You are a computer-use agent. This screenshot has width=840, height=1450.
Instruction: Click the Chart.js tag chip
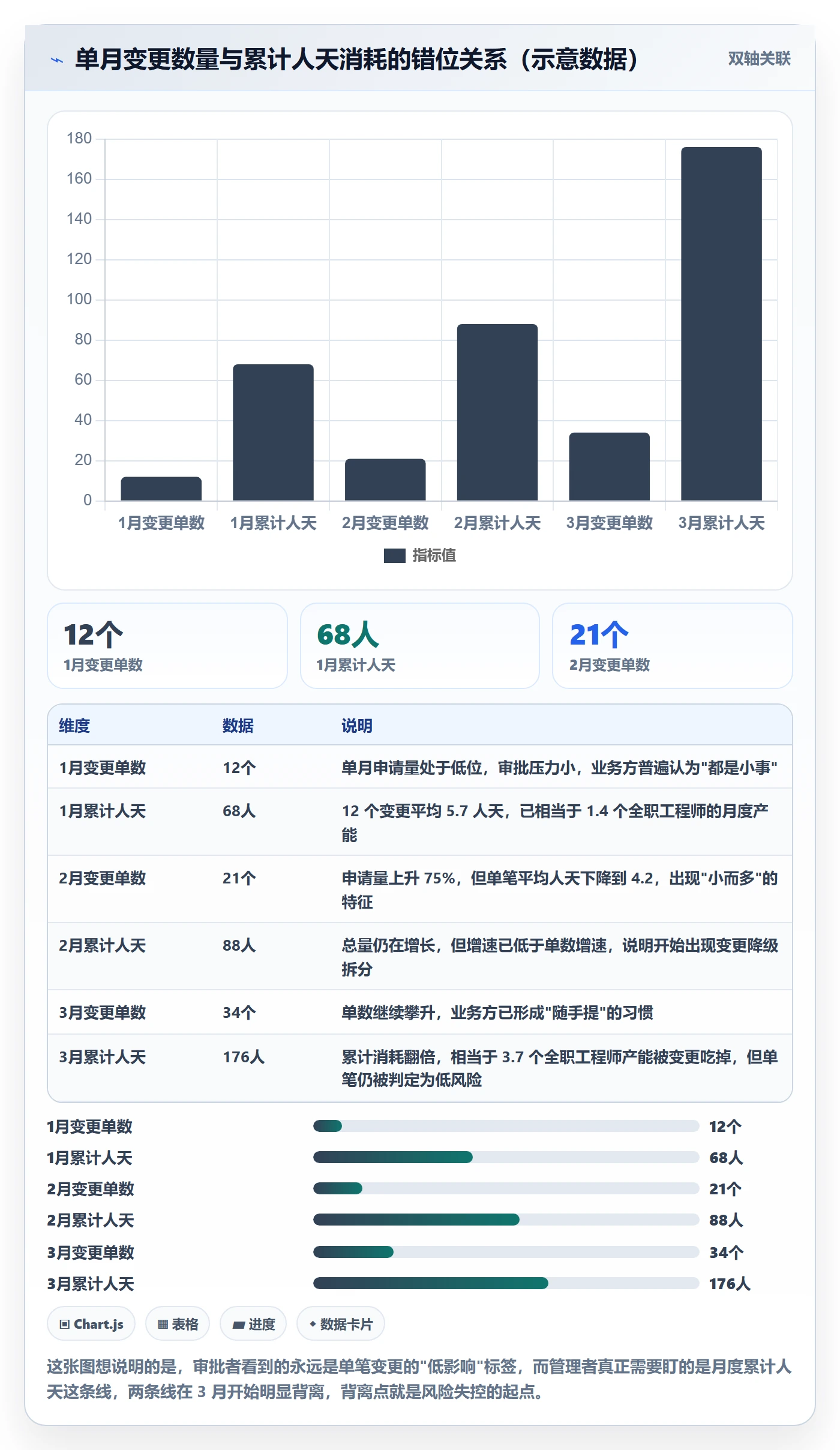tap(91, 1323)
